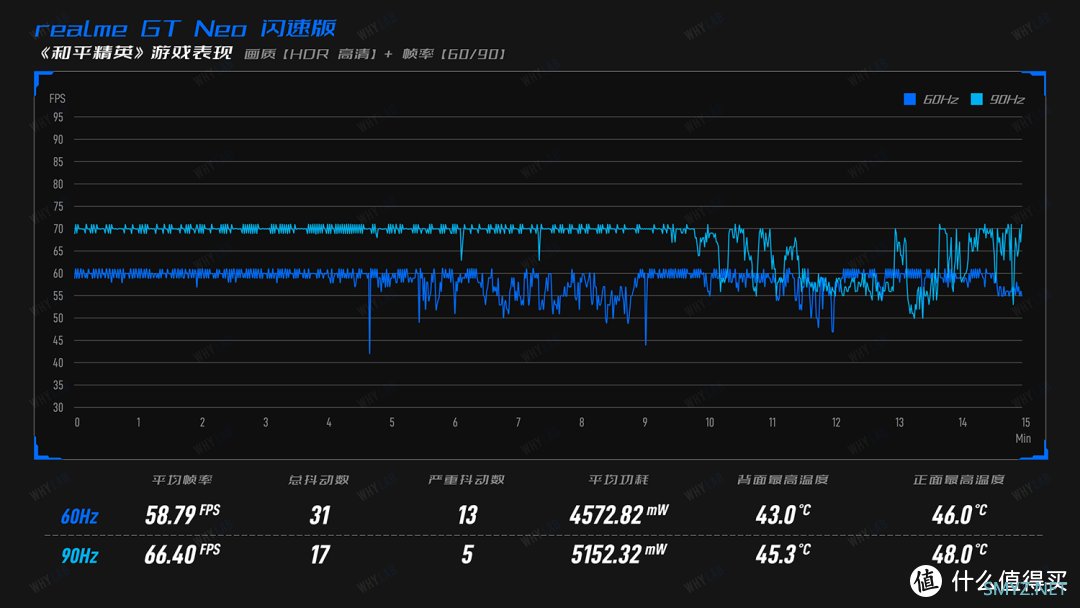Click the 46.0°C front temperature value
This screenshot has width=1080, height=608.
click(x=959, y=514)
